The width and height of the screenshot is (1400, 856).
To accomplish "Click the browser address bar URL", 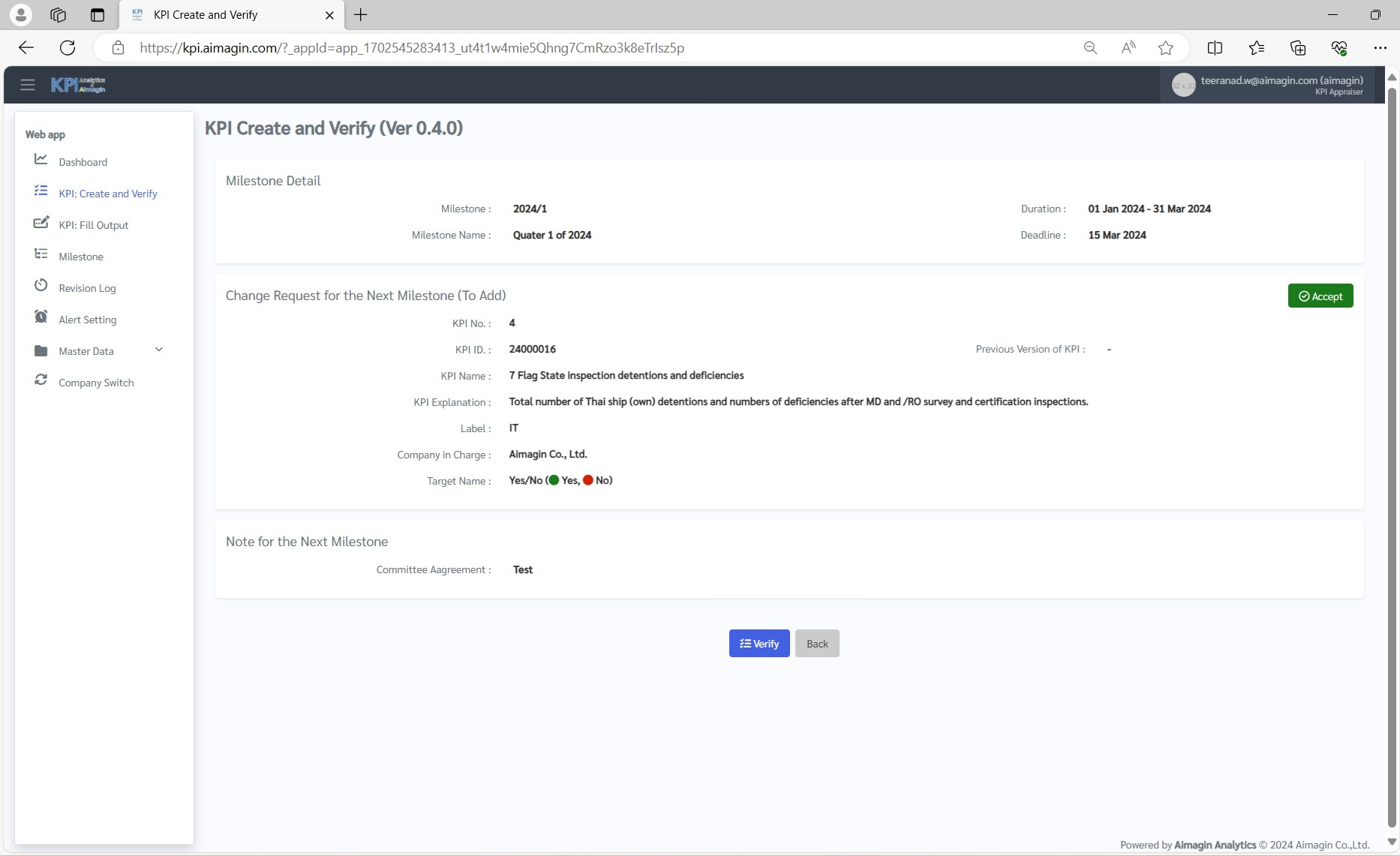I will (x=411, y=48).
